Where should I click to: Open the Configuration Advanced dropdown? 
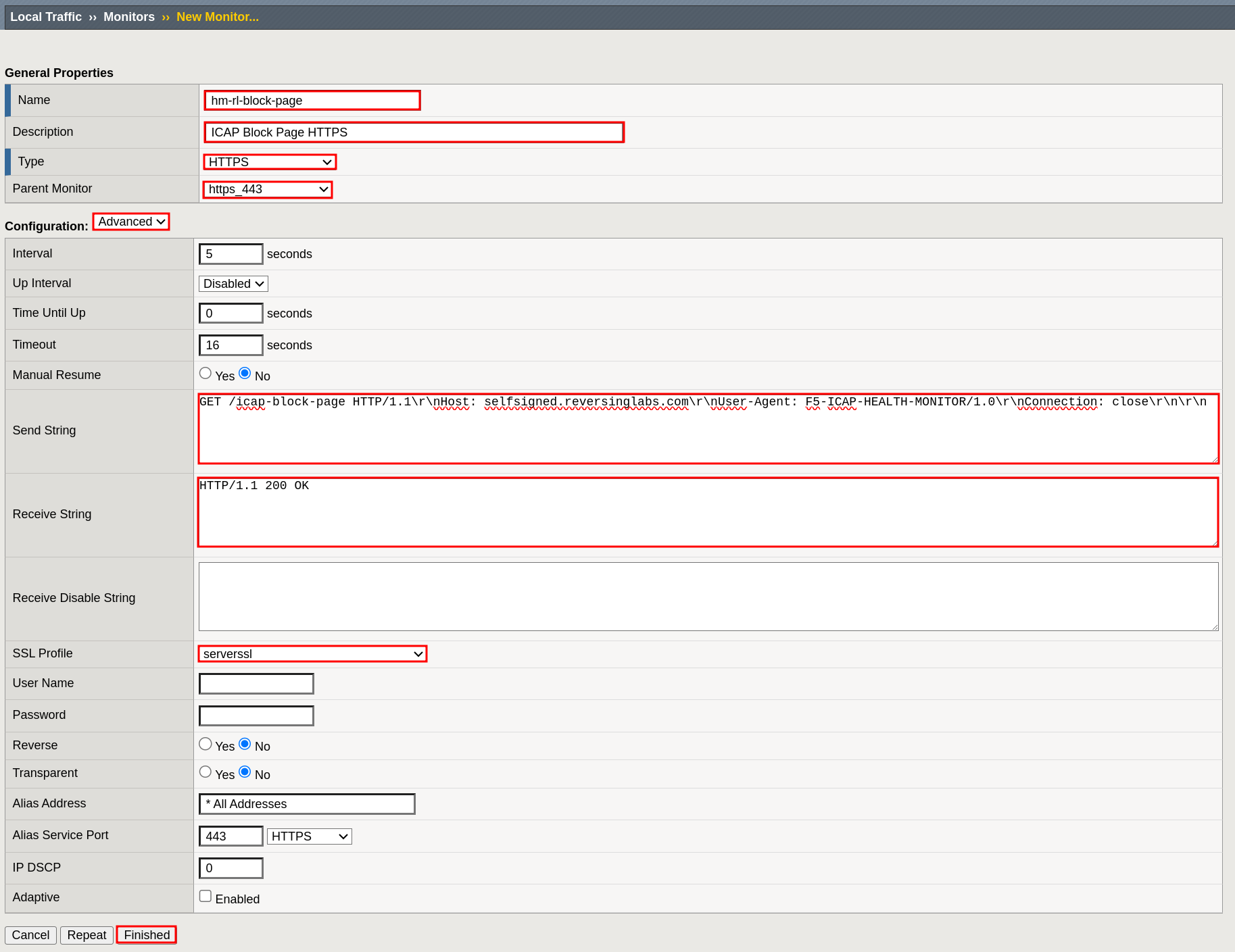pyautogui.click(x=131, y=222)
